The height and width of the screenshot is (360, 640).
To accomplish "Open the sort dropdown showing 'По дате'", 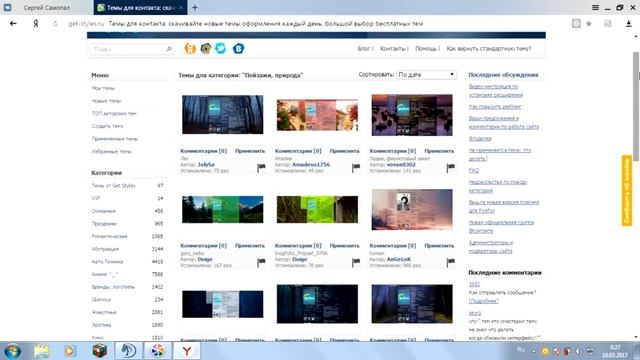I will 426,75.
